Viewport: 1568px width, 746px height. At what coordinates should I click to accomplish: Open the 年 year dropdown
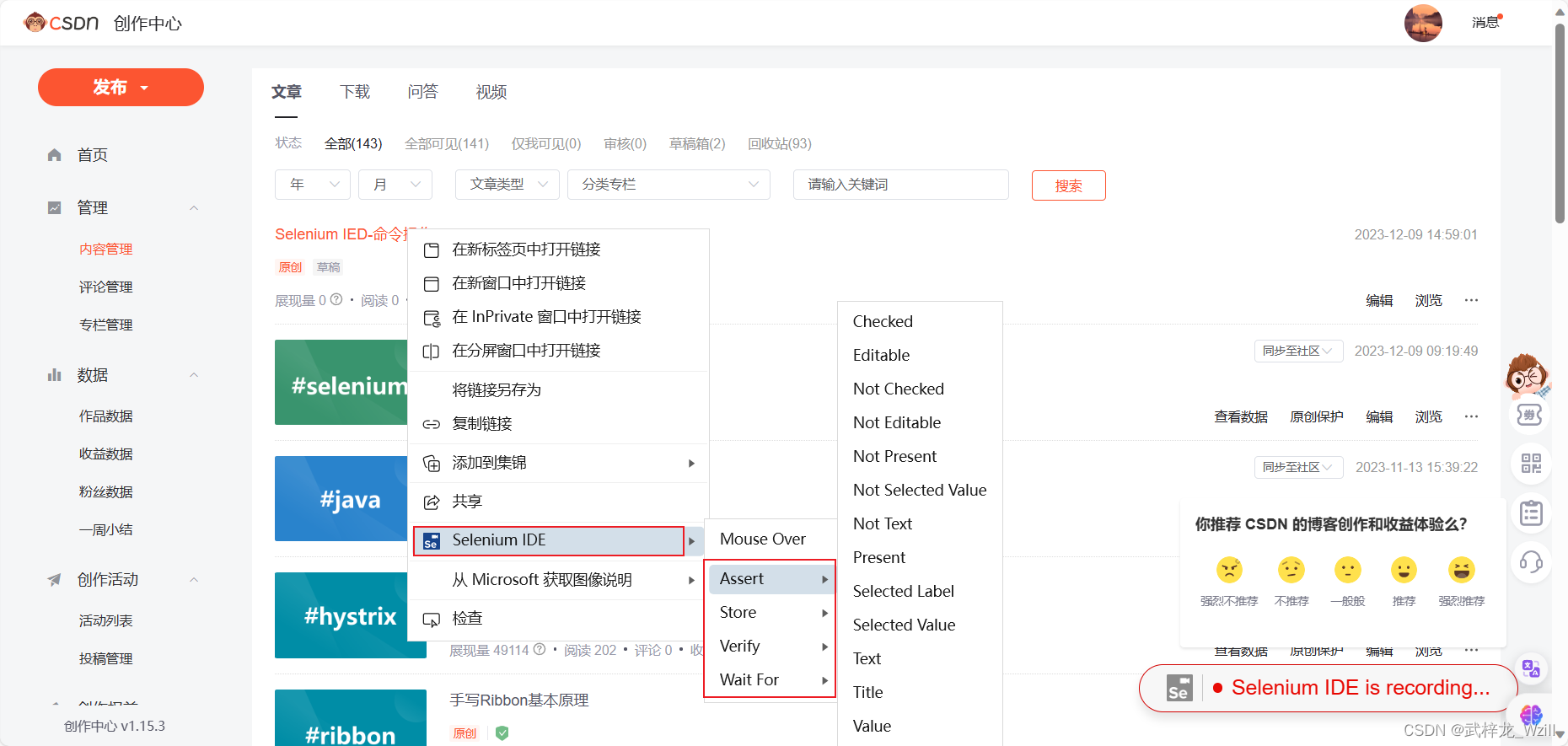[x=313, y=185]
